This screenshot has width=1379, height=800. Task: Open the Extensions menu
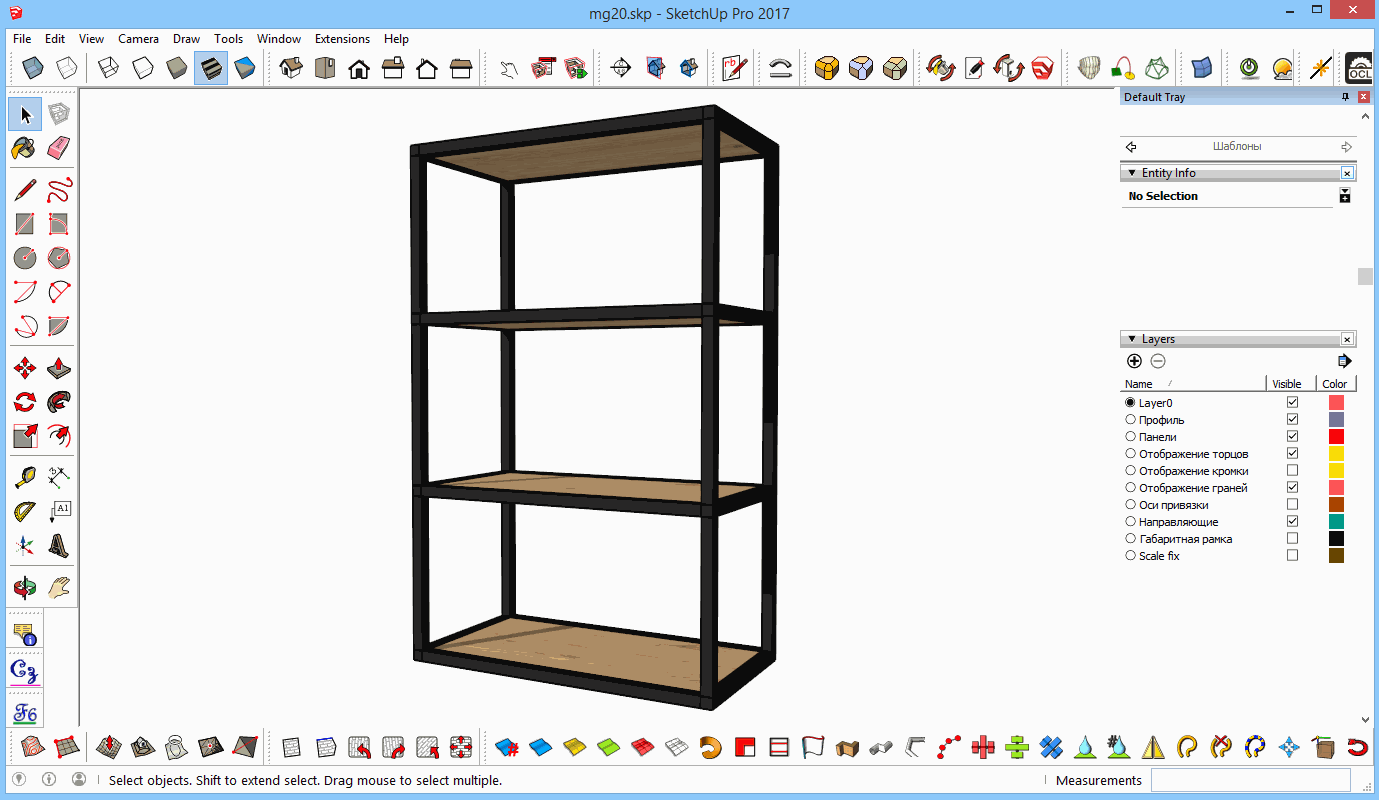(342, 39)
